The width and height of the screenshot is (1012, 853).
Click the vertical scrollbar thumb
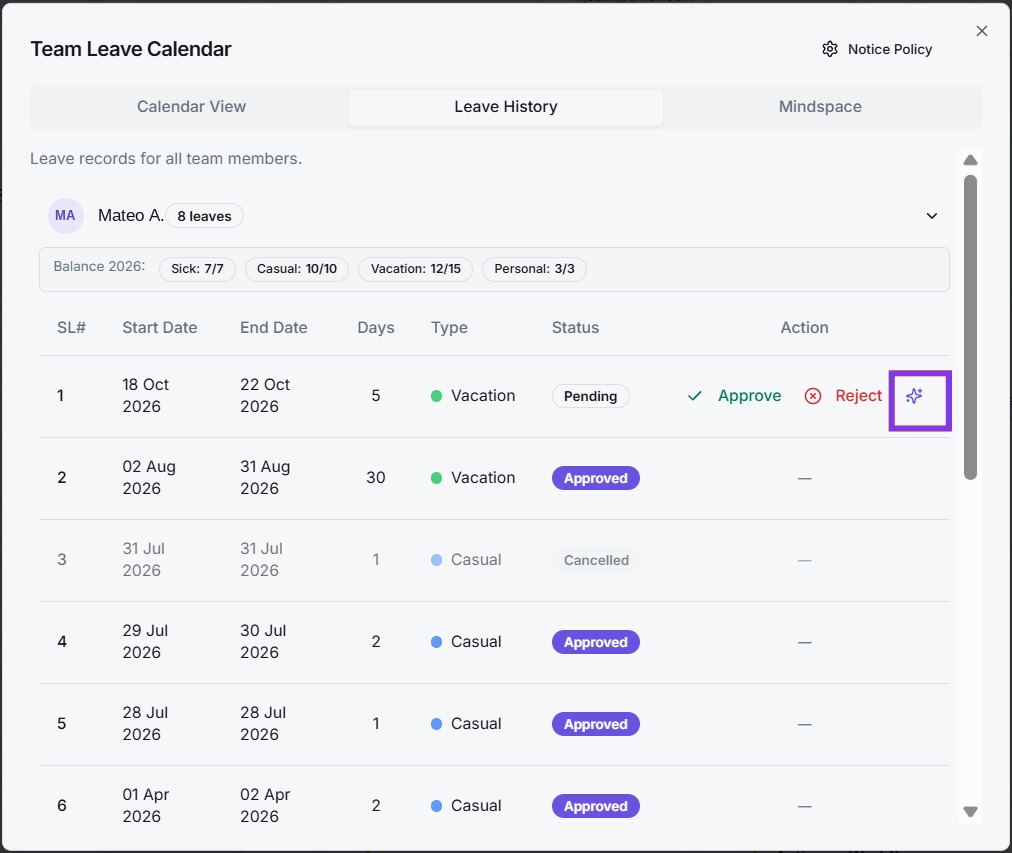click(x=970, y=327)
